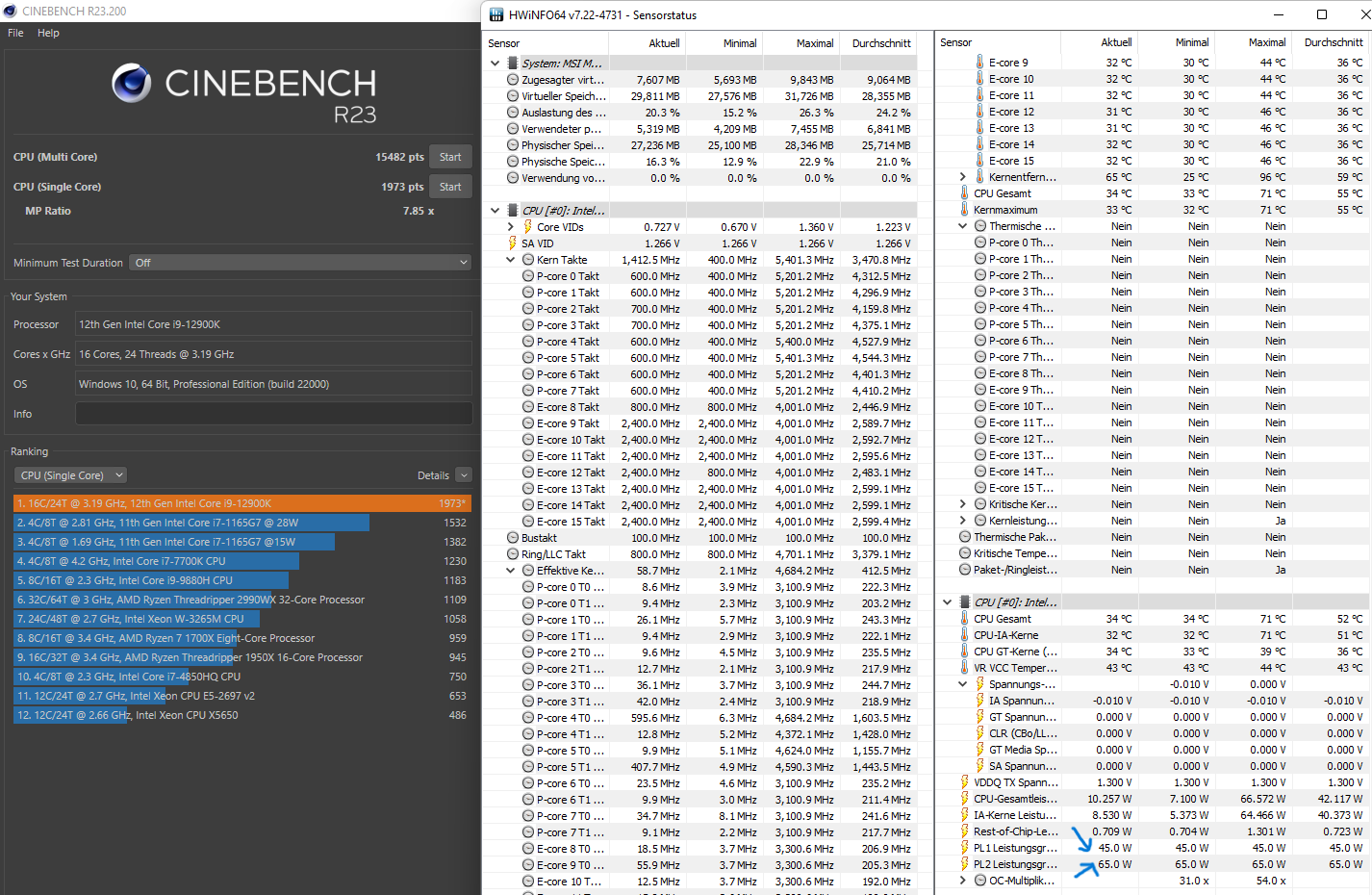Screen dimensions: 1372x895
Task: Collapse the Thermische ... node in right pane
Action: (x=963, y=226)
